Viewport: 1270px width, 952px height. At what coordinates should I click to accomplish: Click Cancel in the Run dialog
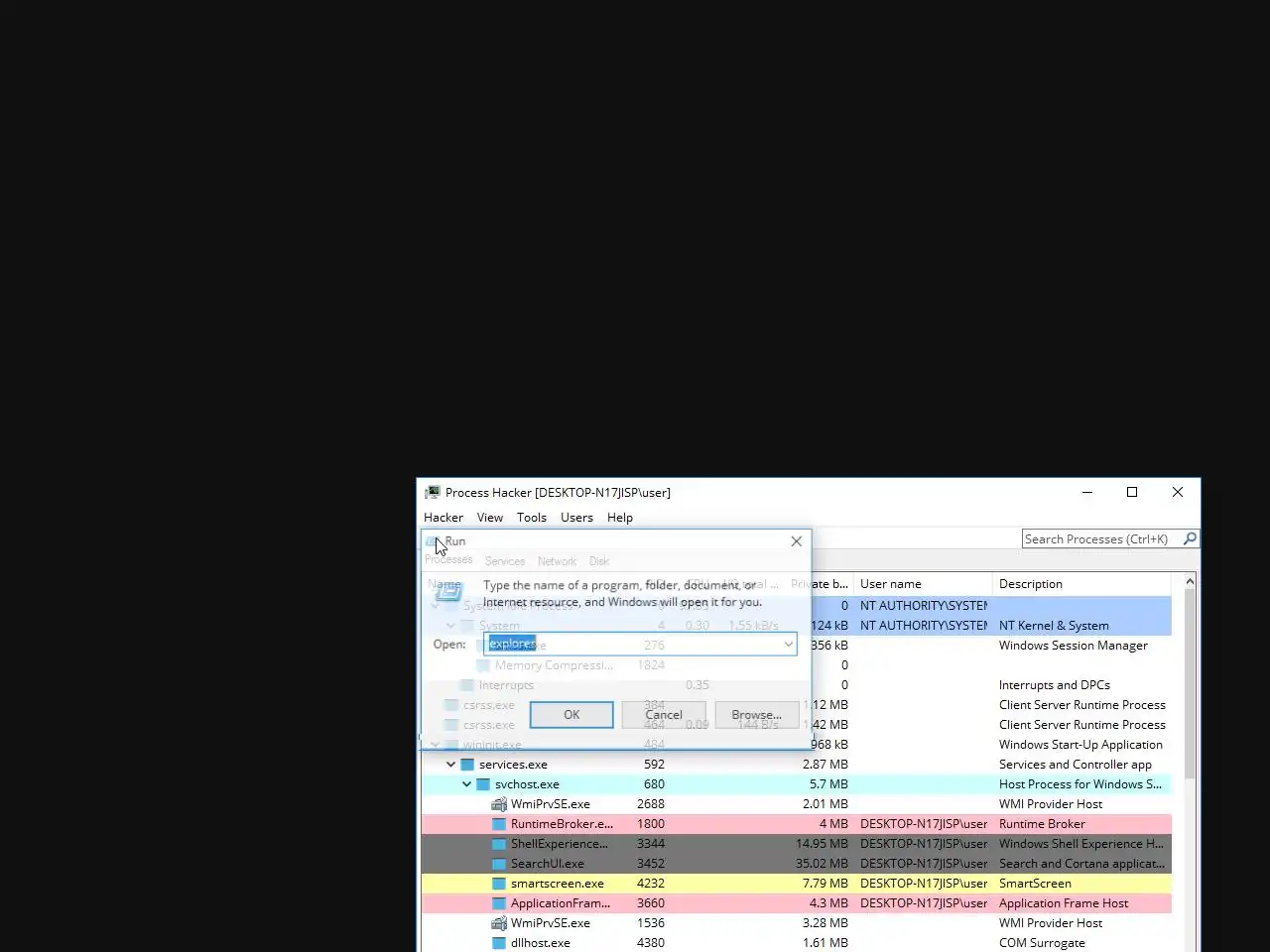pos(664,715)
